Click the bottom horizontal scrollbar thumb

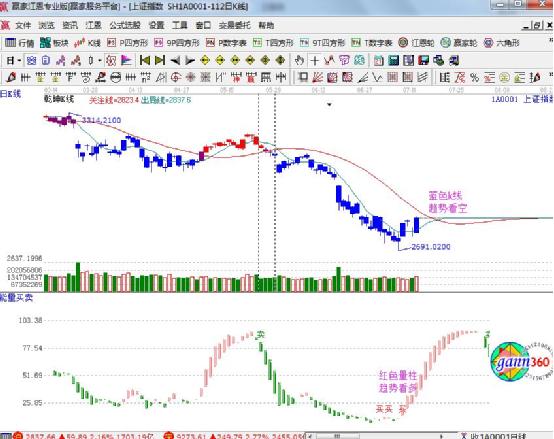coord(337,436)
